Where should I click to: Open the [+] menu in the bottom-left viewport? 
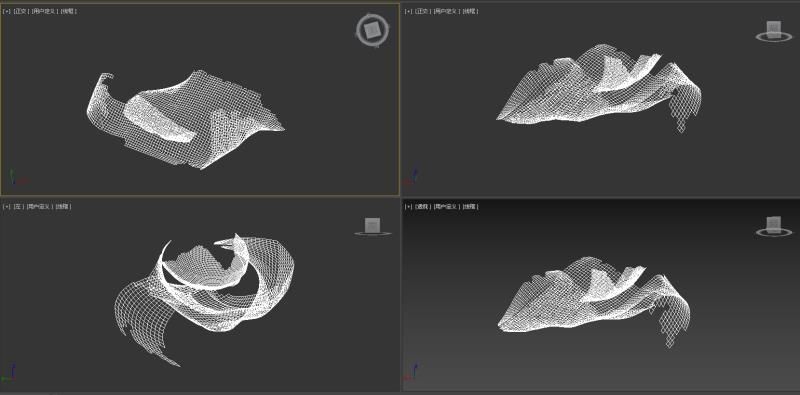click(7, 206)
